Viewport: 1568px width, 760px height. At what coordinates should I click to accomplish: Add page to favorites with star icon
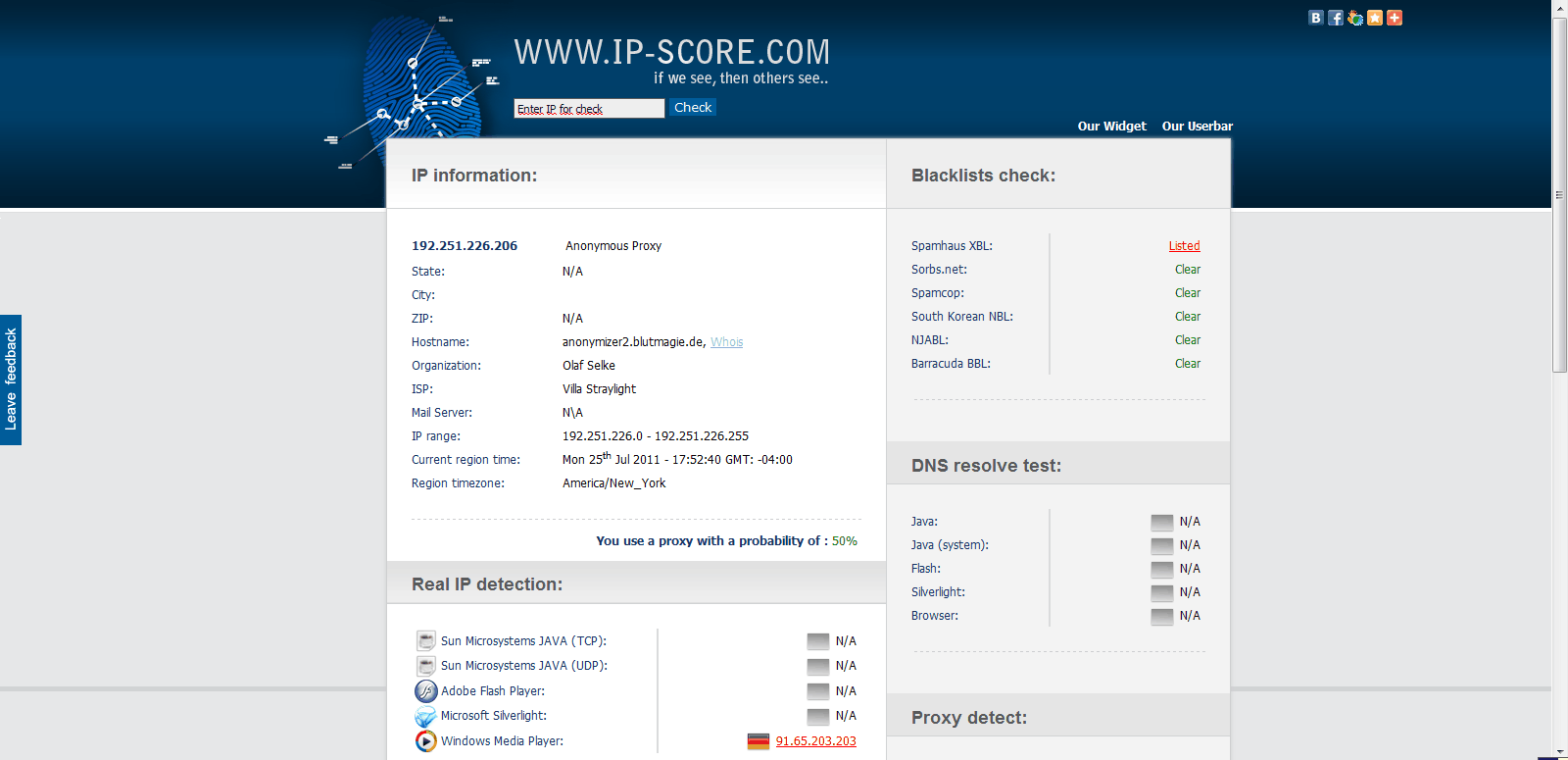[1375, 18]
